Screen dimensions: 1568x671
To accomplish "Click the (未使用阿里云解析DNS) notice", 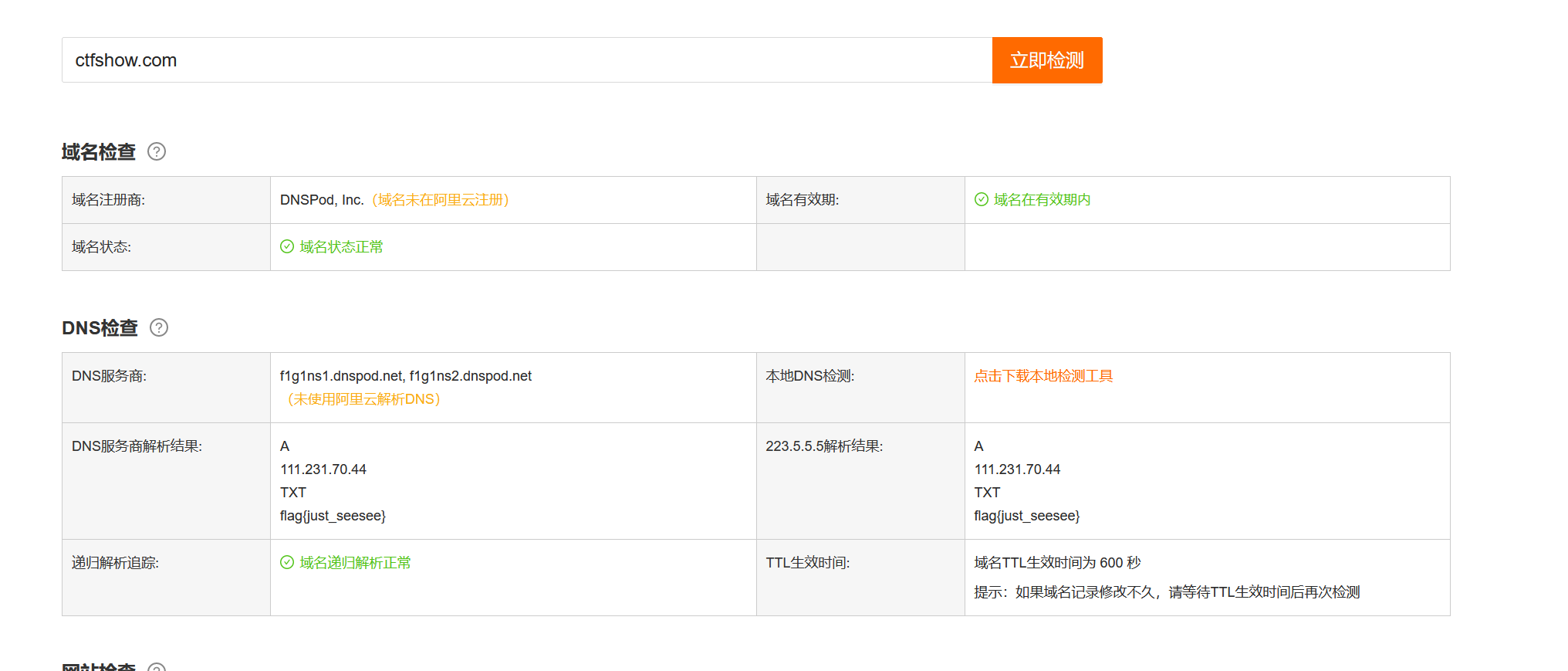I will pyautogui.click(x=363, y=399).
